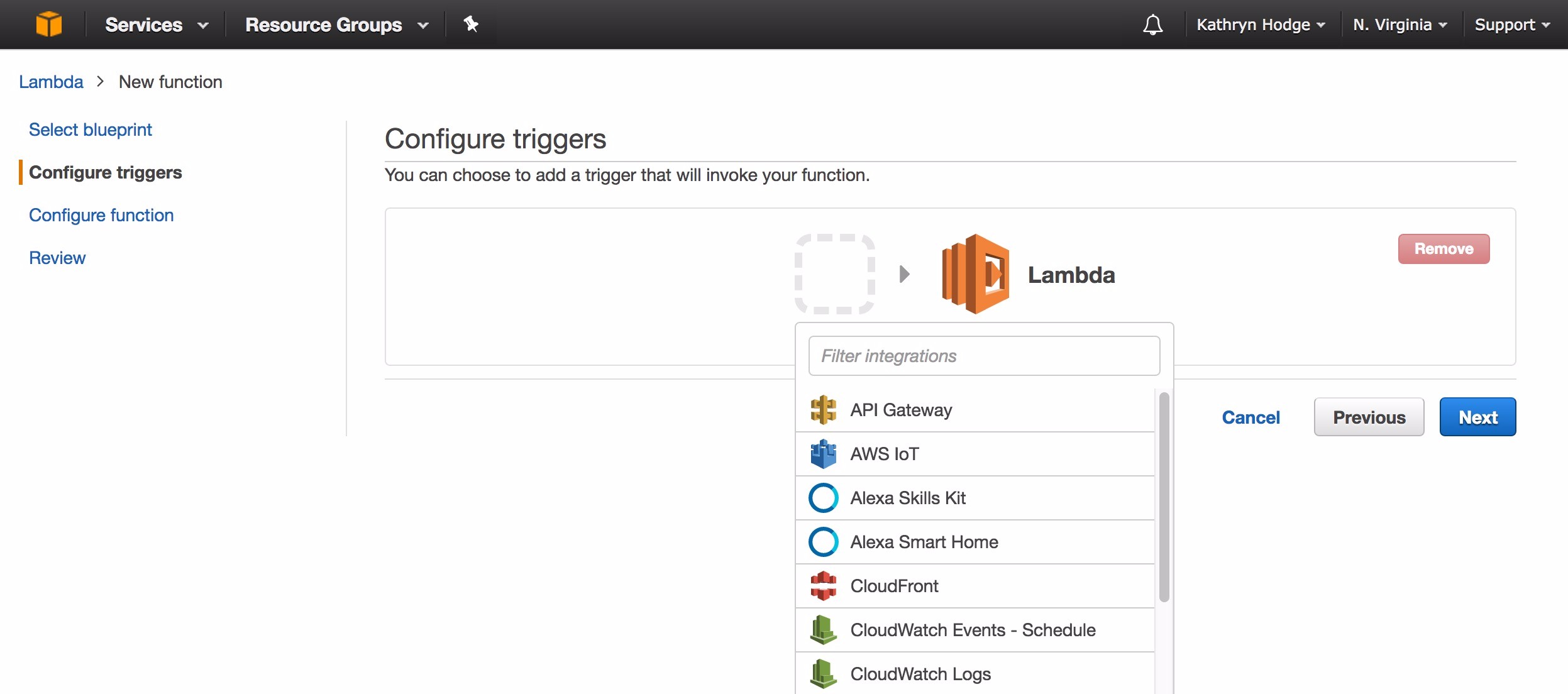Click the orange Lambda function icon

[975, 274]
